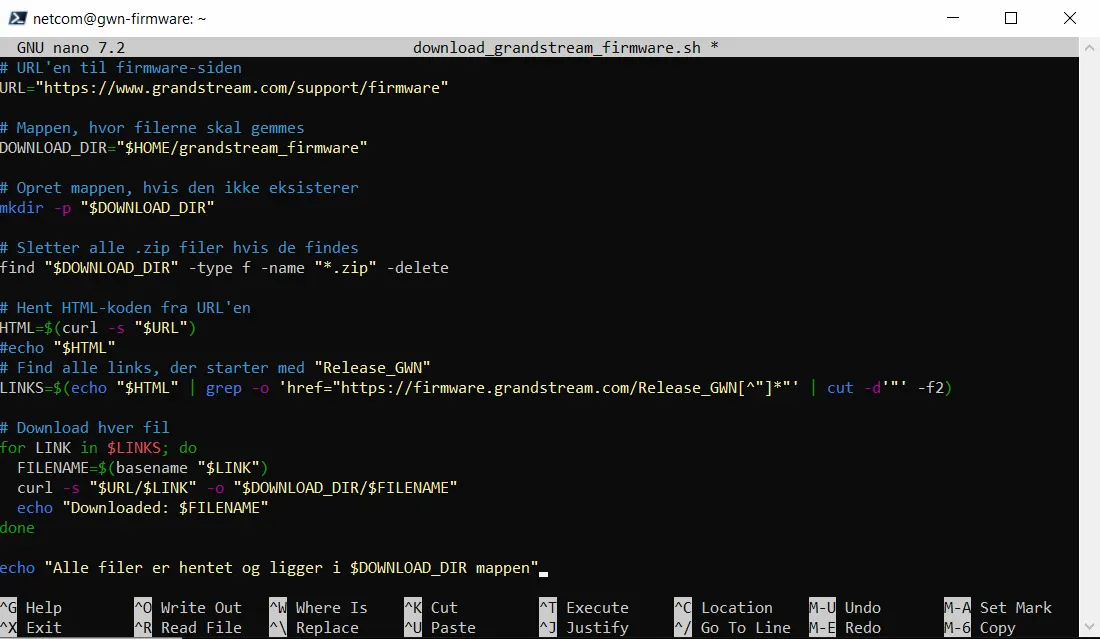Click the M-U Undo shortcut
The height and width of the screenshot is (639, 1100).
(845, 607)
